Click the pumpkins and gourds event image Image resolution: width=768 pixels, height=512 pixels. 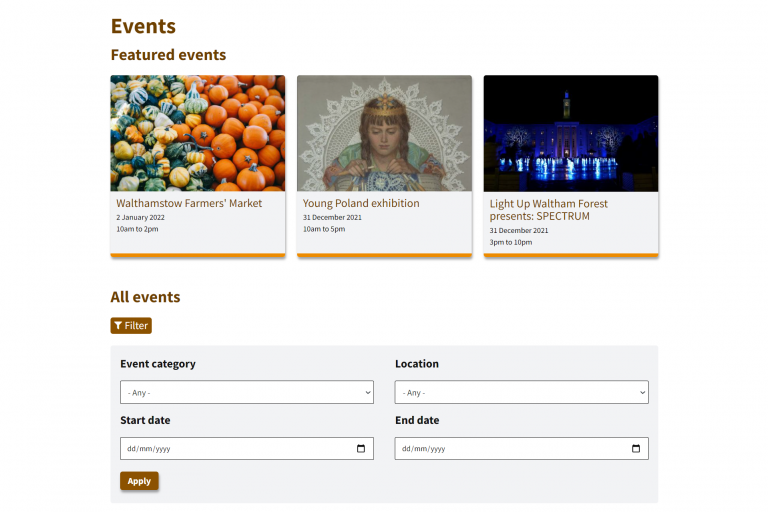pos(197,133)
